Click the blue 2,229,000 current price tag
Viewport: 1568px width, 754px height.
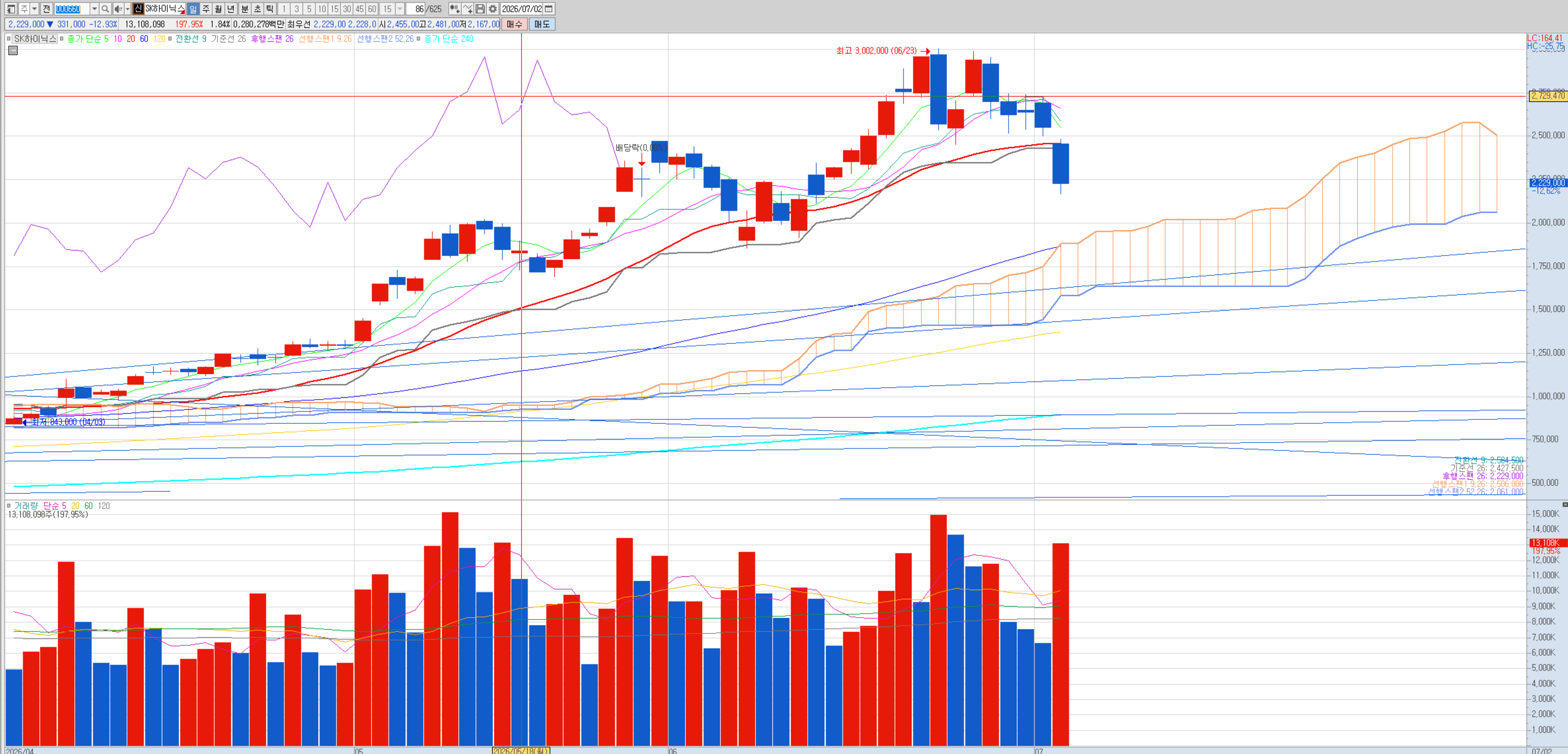pos(1548,183)
